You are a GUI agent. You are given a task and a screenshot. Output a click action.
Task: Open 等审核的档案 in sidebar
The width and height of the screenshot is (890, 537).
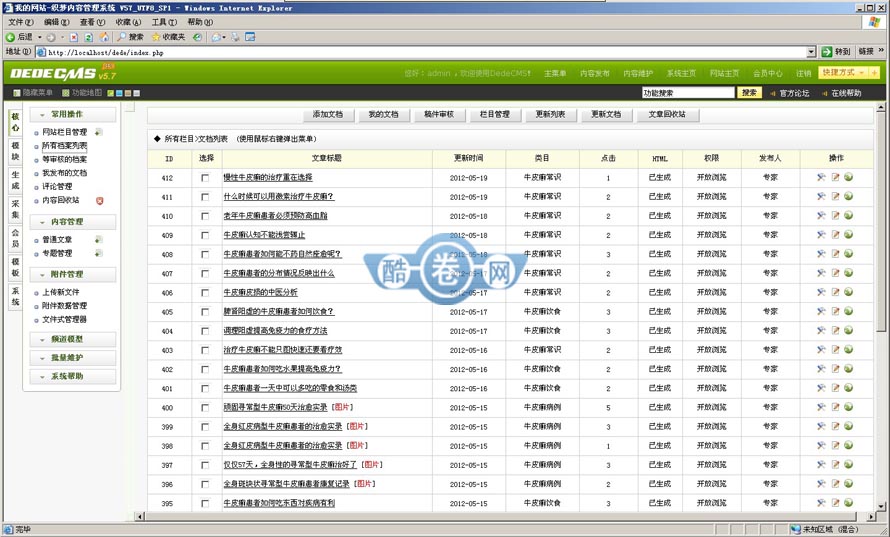(64, 160)
